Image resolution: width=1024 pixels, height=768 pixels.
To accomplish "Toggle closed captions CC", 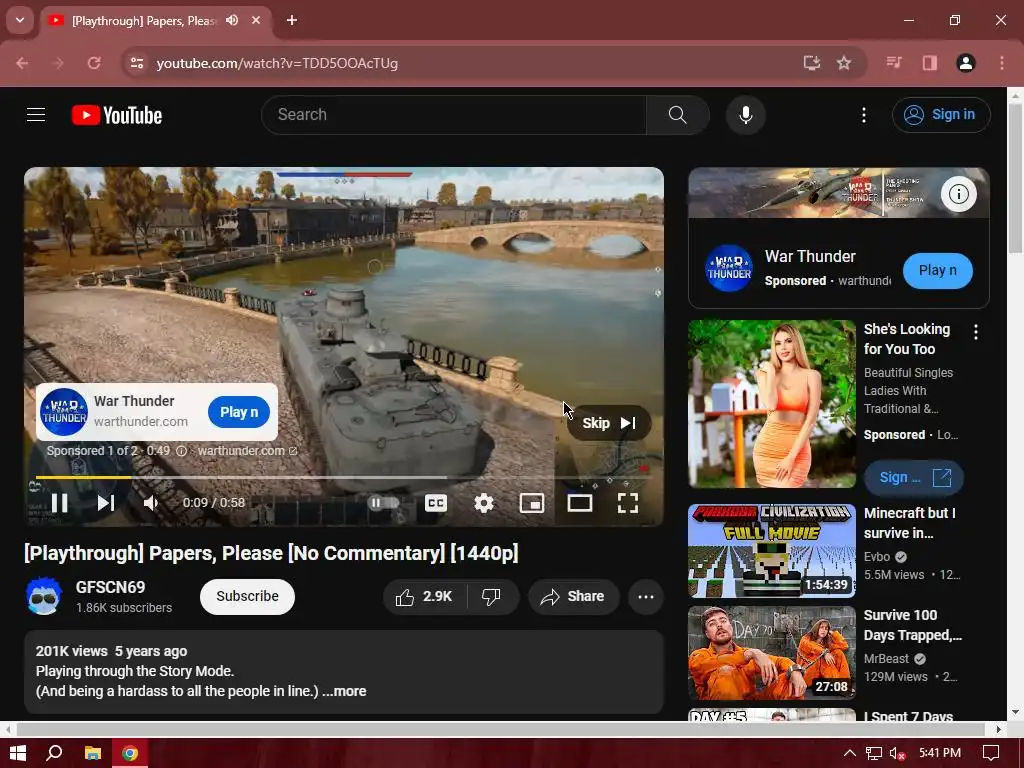I will pos(436,503).
